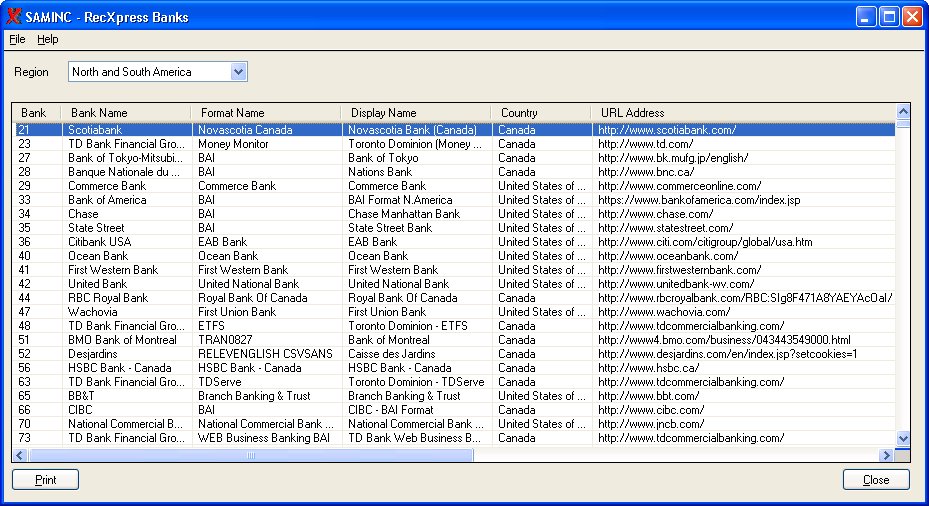Screen dimensions: 929x506
Task: Click the Country column header
Action: pos(541,113)
